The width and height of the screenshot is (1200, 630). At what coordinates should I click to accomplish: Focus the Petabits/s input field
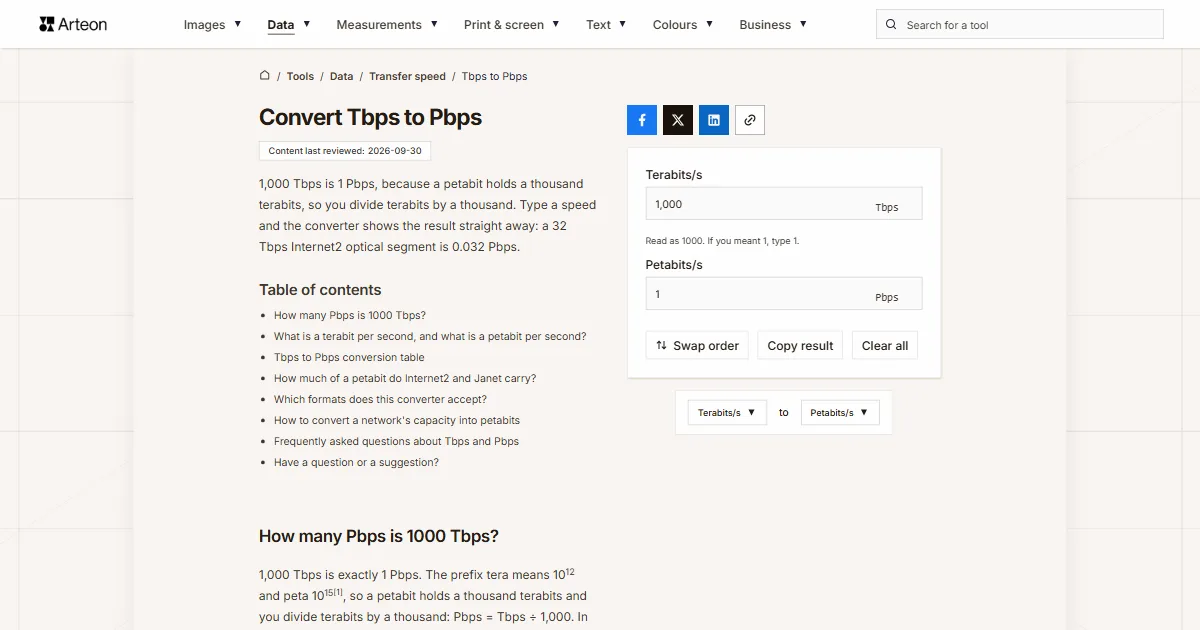(x=784, y=294)
